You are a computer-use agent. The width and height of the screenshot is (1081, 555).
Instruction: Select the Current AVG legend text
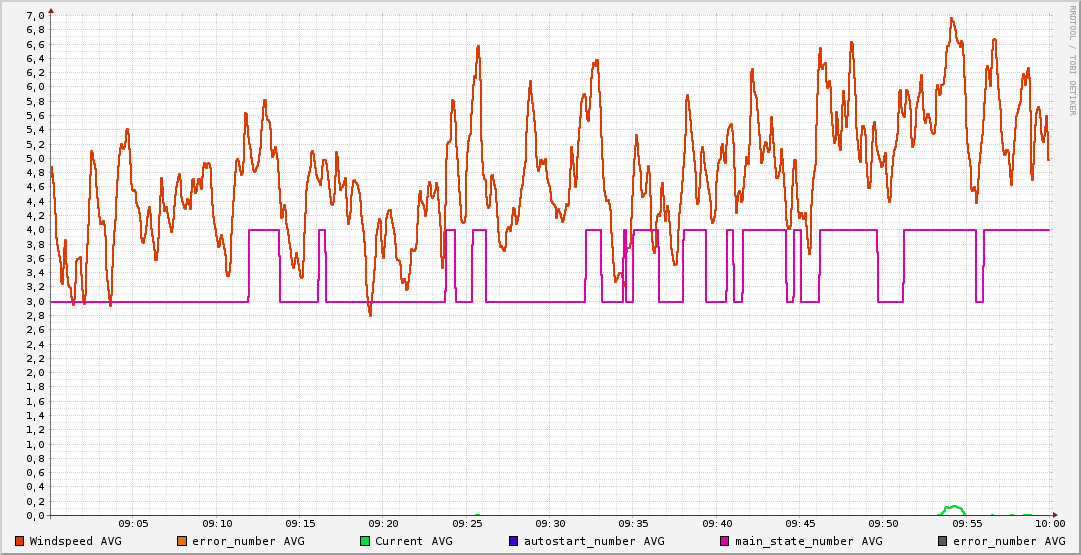point(413,541)
